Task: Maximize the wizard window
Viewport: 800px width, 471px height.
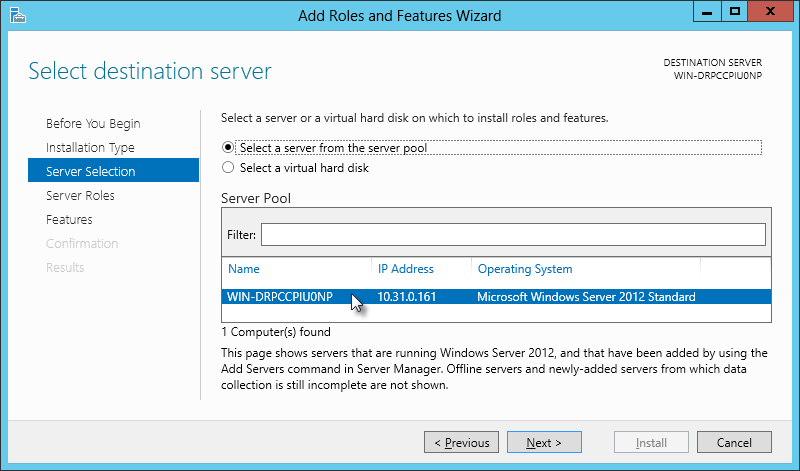Action: (x=735, y=12)
